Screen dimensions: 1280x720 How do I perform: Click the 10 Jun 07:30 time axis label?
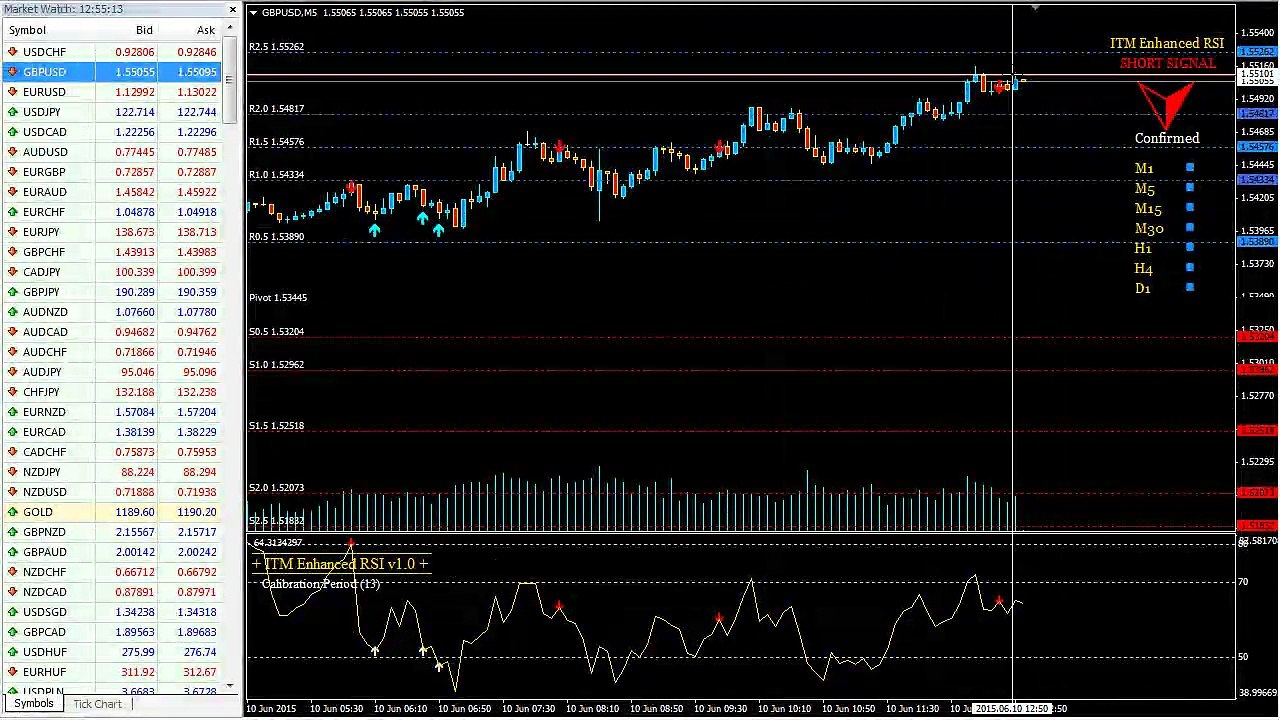click(x=528, y=709)
